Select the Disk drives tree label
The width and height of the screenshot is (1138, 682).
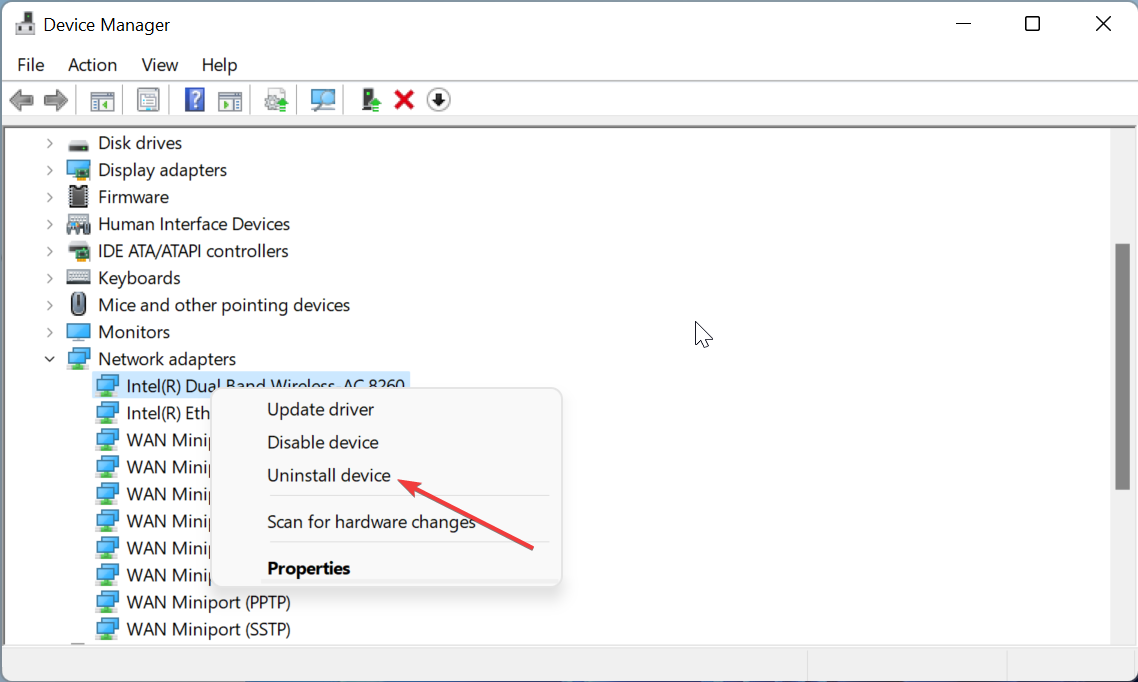tap(140, 143)
